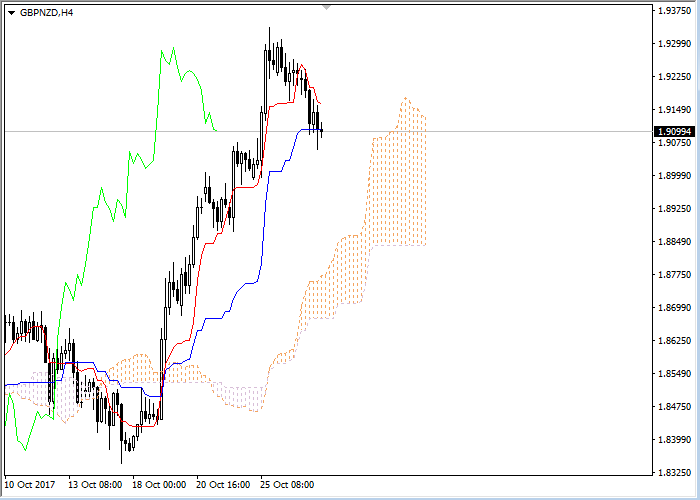The width and height of the screenshot is (700, 500).
Task: Click the 18 Oct 00:00 time label
Action: pos(159,485)
